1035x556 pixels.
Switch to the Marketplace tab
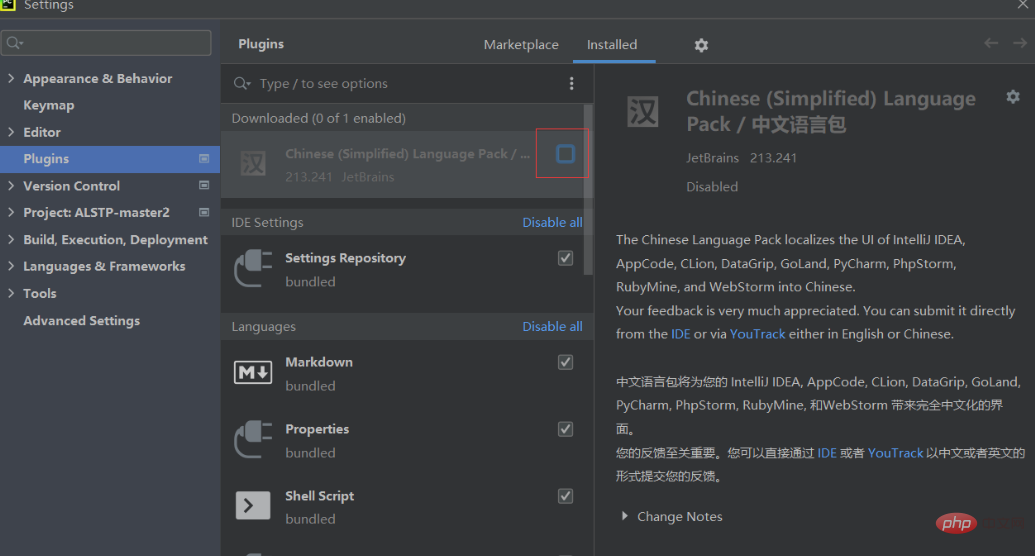pos(521,45)
